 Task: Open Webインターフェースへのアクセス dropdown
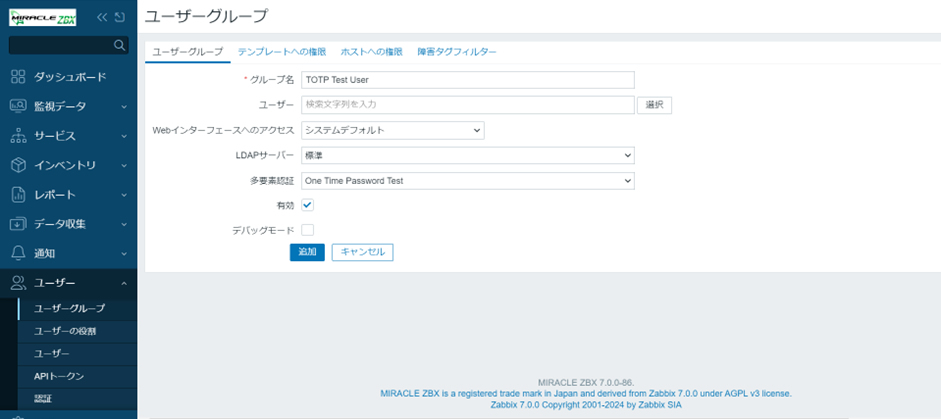(392, 130)
